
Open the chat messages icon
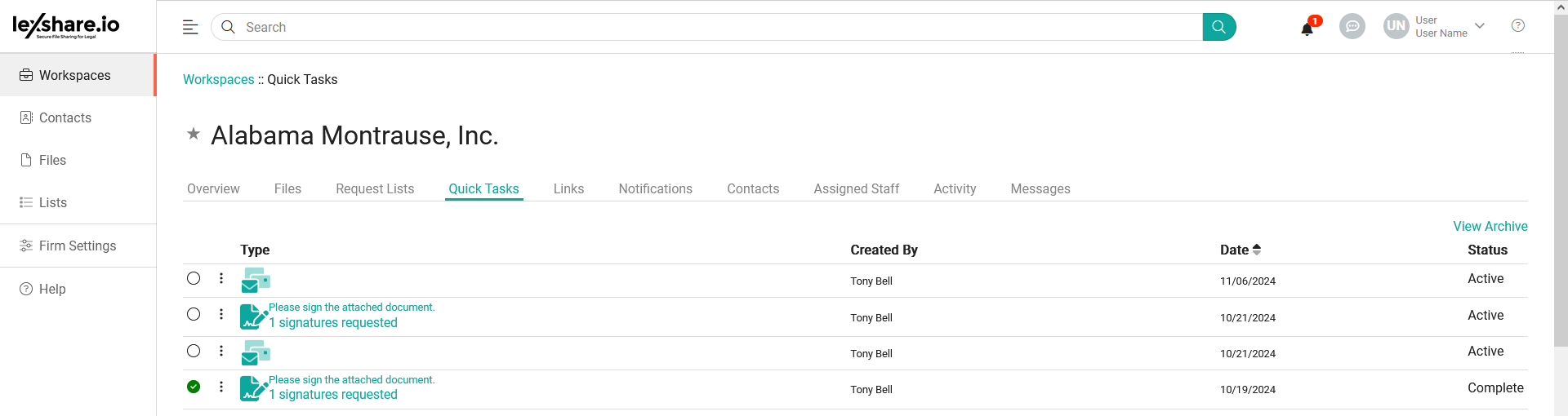coord(1352,27)
